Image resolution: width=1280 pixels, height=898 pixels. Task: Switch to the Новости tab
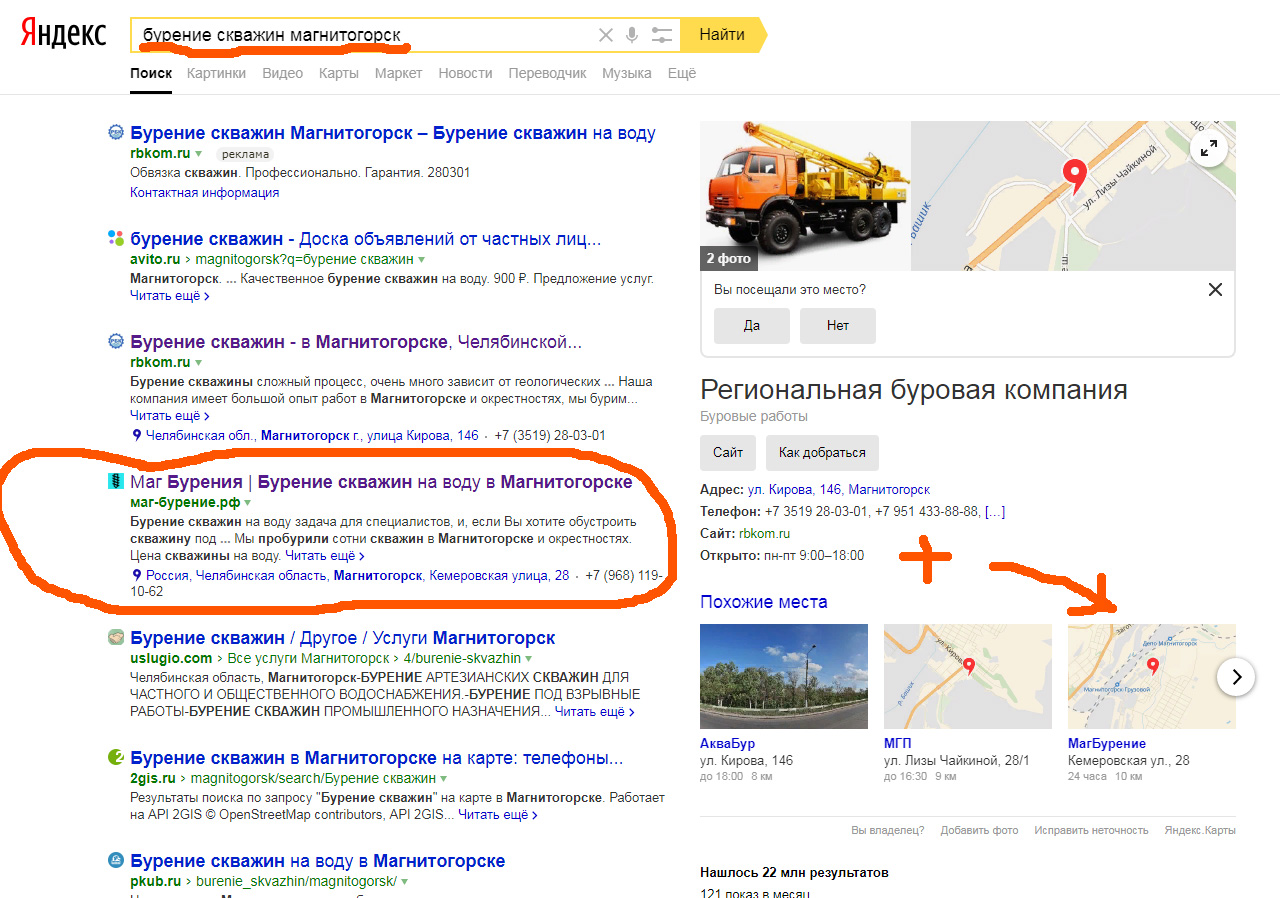click(465, 73)
